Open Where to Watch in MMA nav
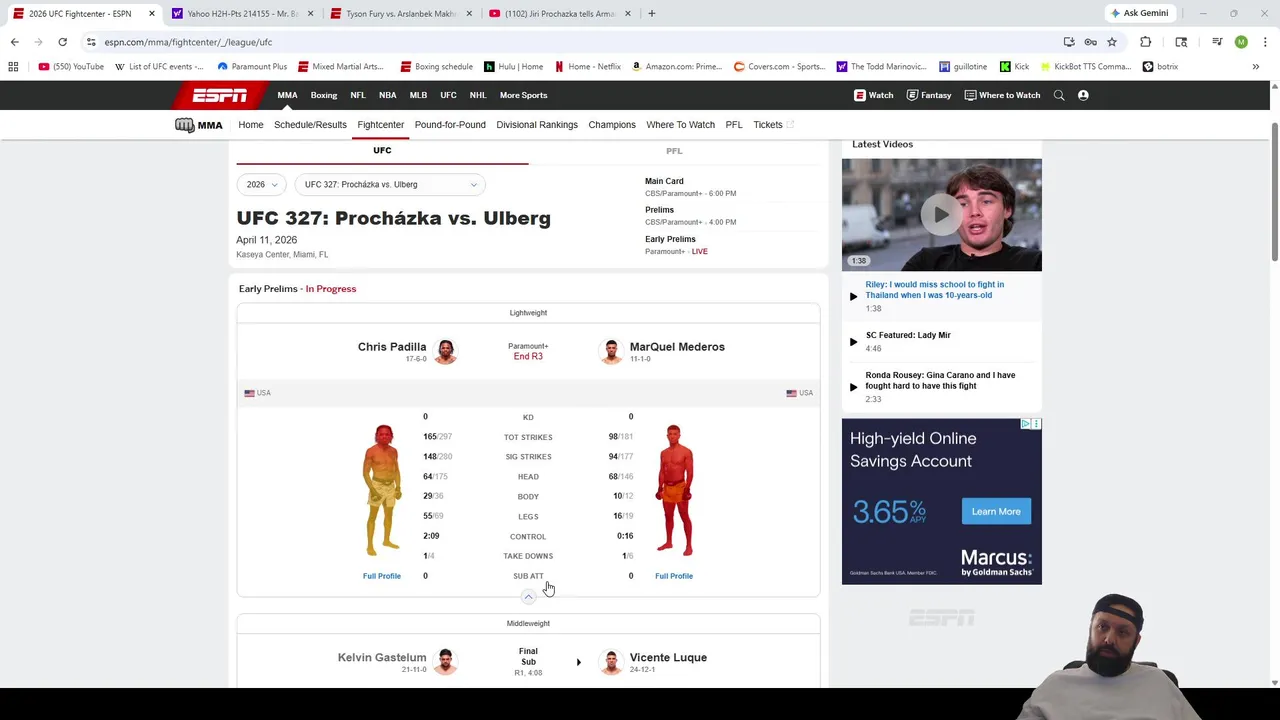 click(x=680, y=125)
